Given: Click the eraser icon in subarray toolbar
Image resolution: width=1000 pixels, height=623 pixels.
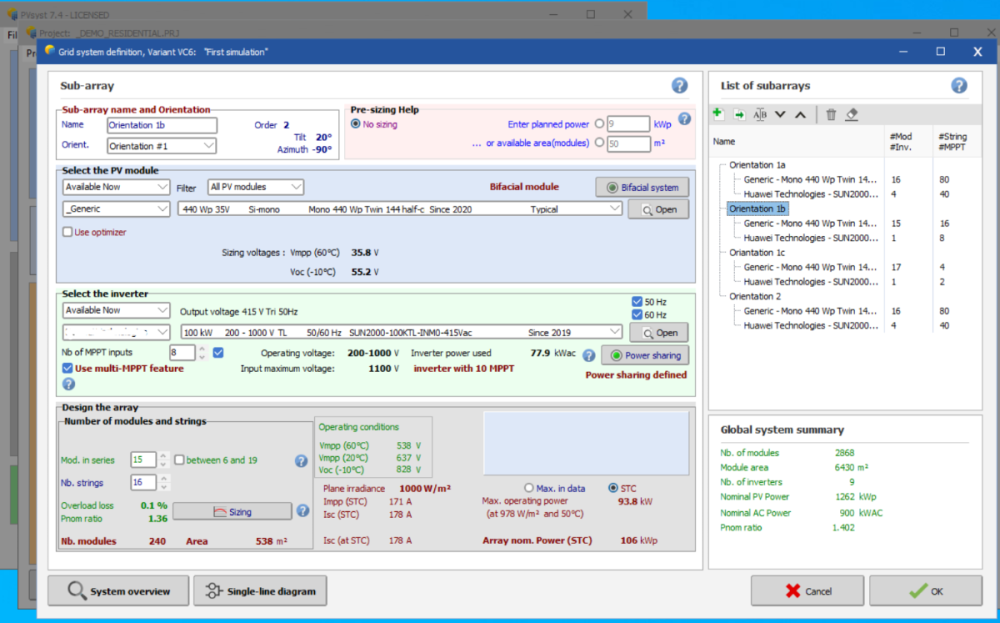Looking at the screenshot, I should coord(851,115).
